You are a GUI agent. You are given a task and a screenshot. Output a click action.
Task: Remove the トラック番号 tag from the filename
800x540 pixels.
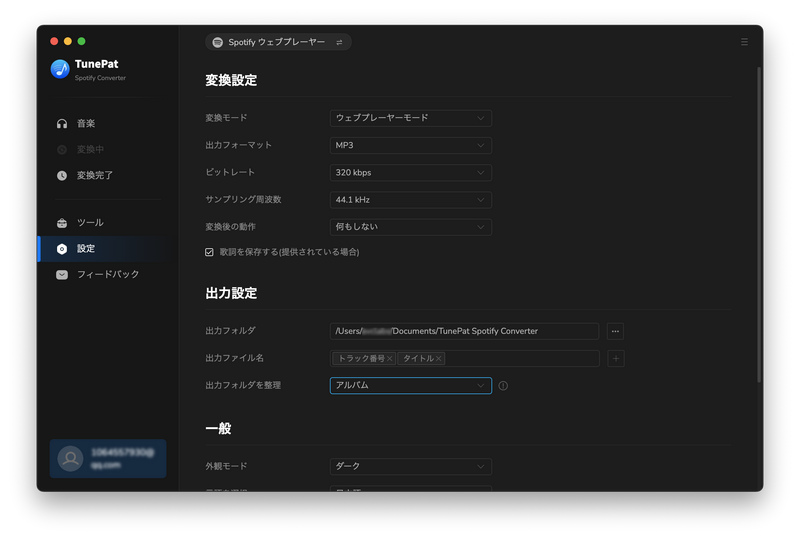(389, 359)
